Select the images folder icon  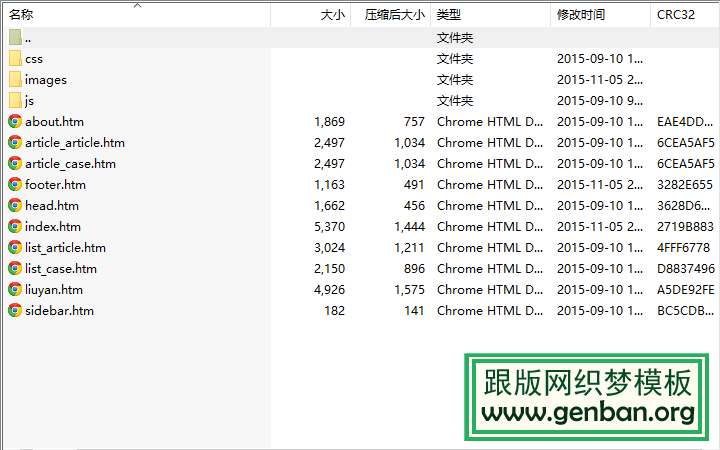pyautogui.click(x=15, y=79)
